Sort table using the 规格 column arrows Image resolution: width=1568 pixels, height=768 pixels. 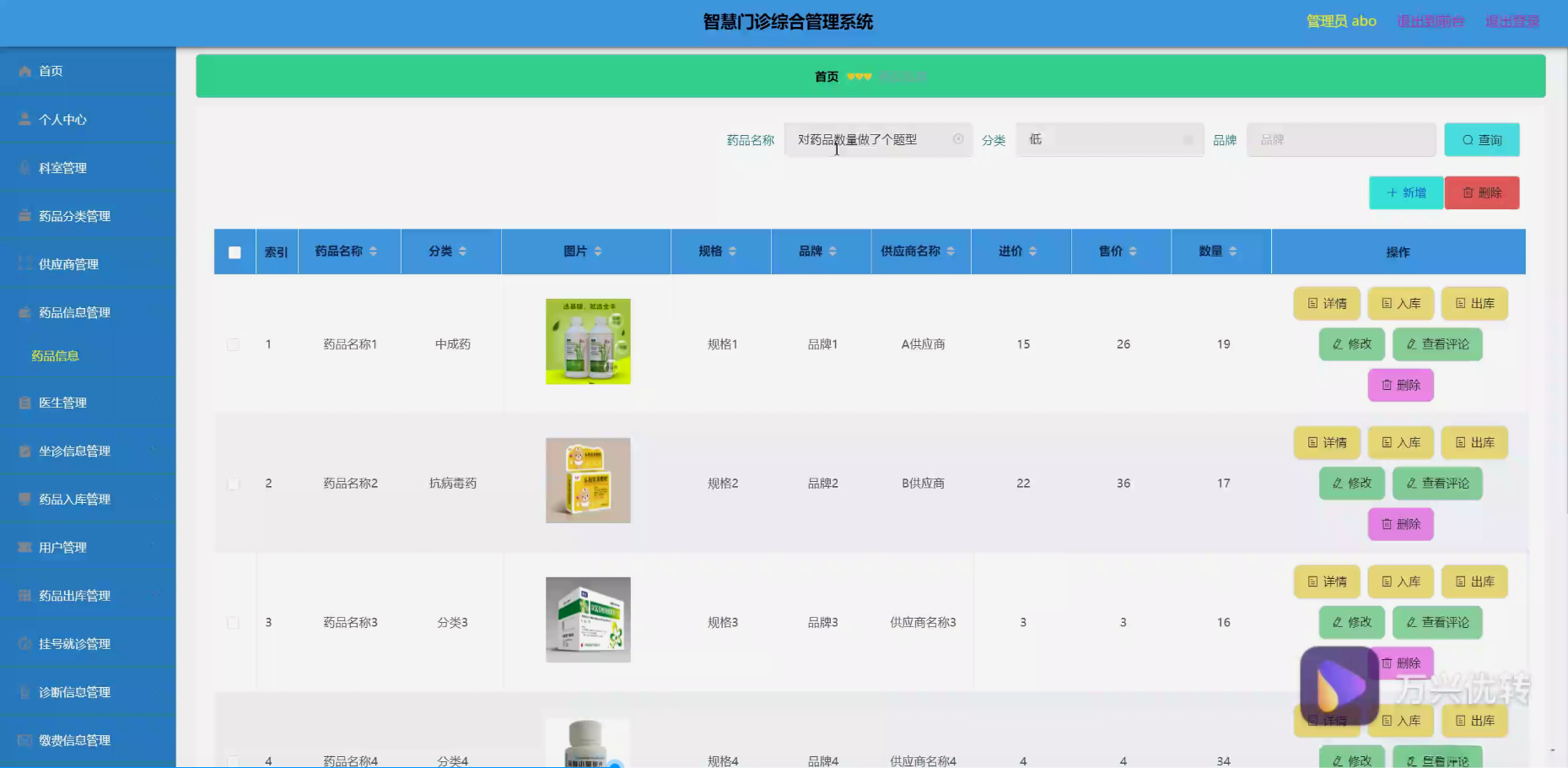732,251
